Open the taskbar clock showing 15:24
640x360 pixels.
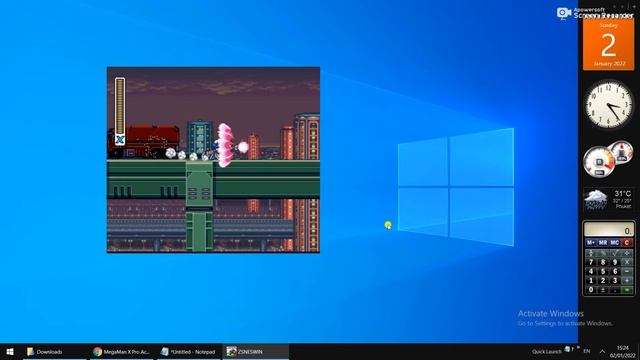pyautogui.click(x=623, y=352)
